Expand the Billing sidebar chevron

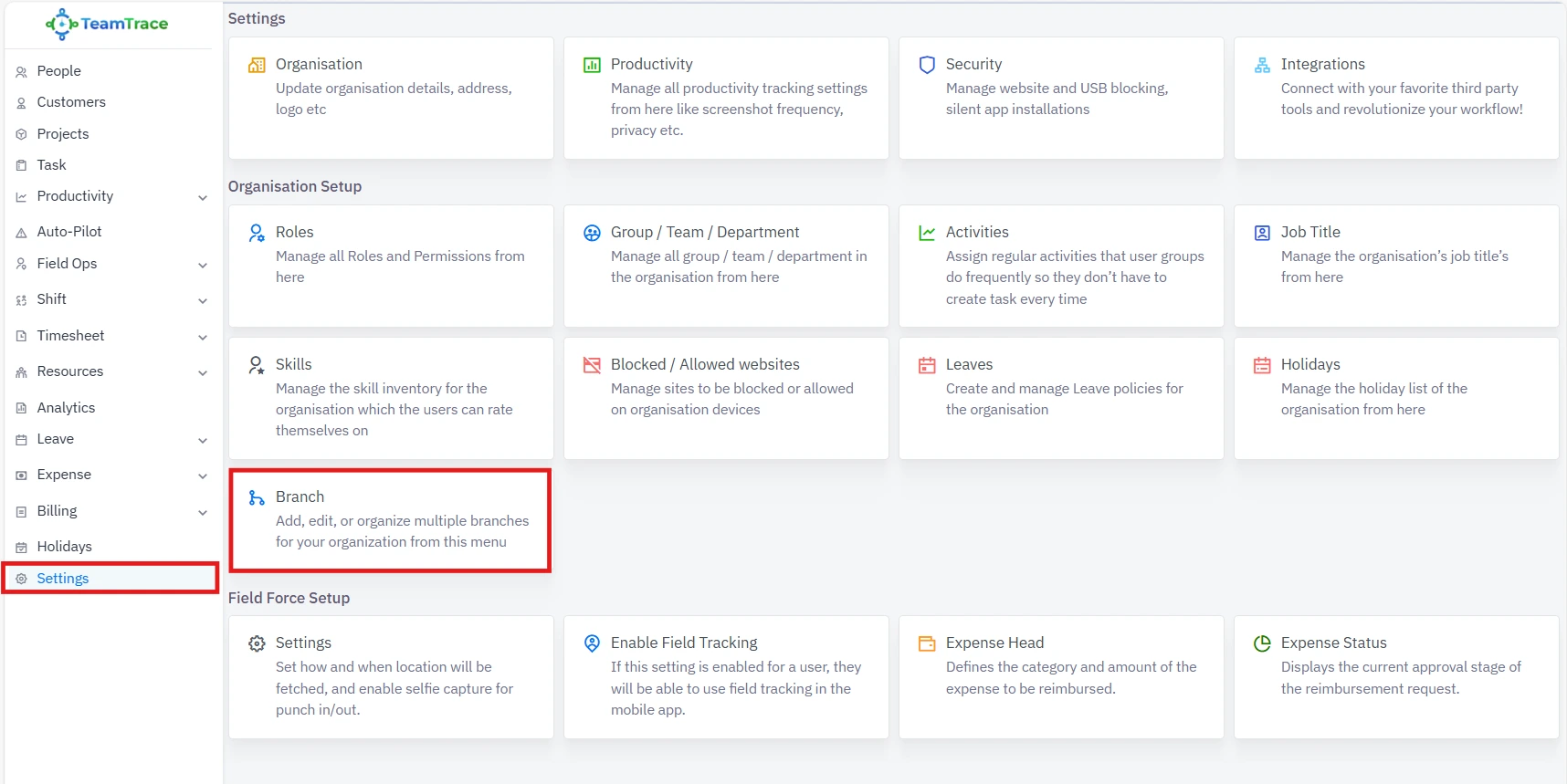[x=203, y=512]
